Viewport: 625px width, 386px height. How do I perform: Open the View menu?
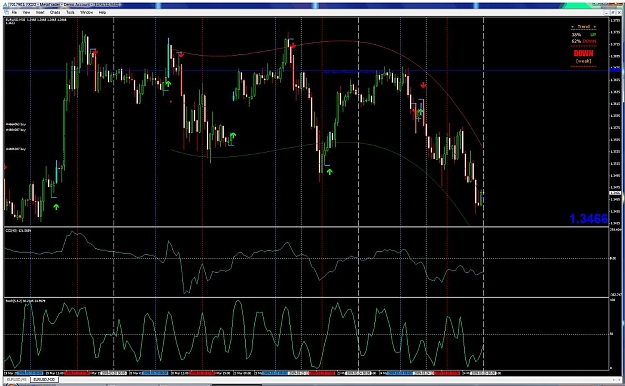pyautogui.click(x=26, y=12)
